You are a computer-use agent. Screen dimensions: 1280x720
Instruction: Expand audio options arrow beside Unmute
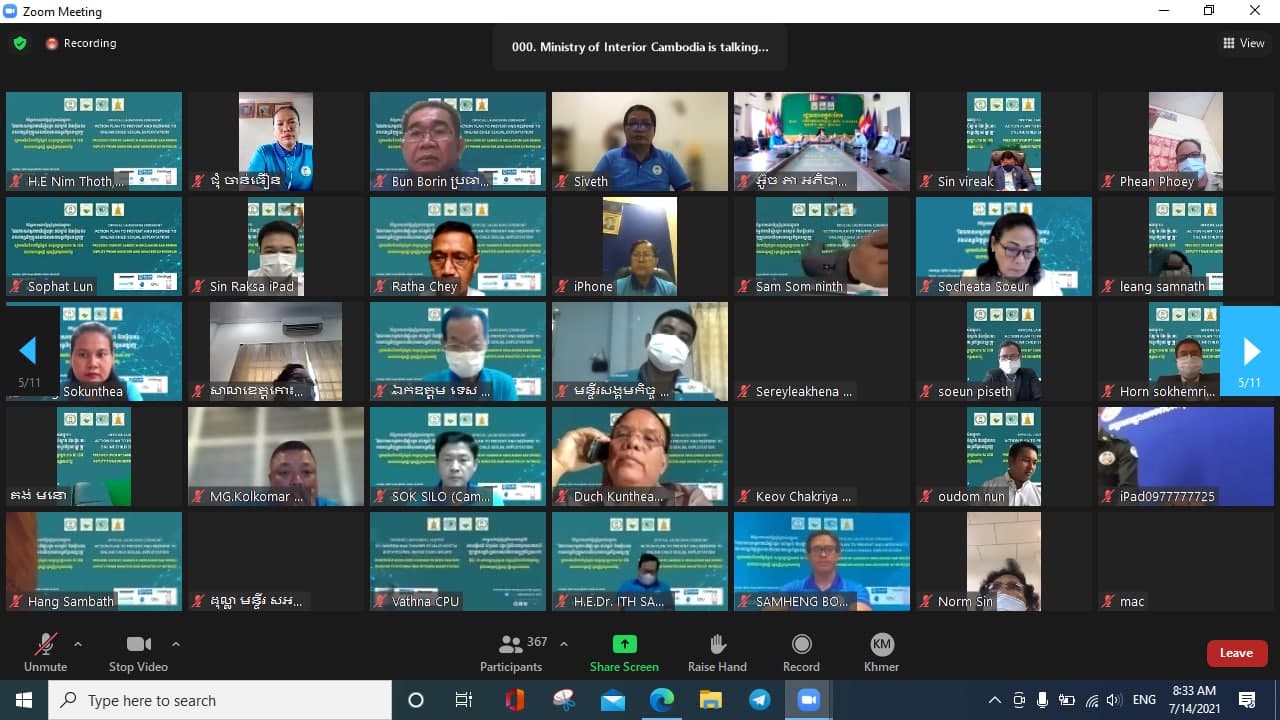(78, 644)
